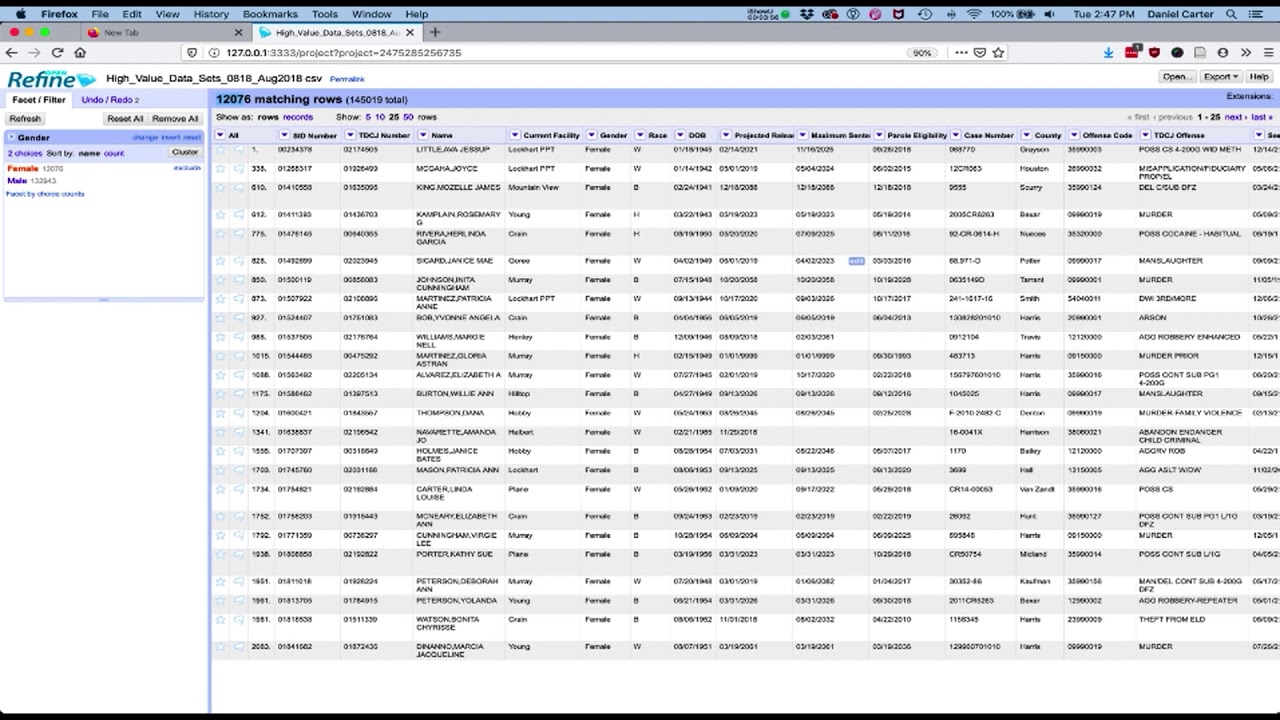Click the Reset All button
Image resolution: width=1280 pixels, height=720 pixels.
coord(125,119)
